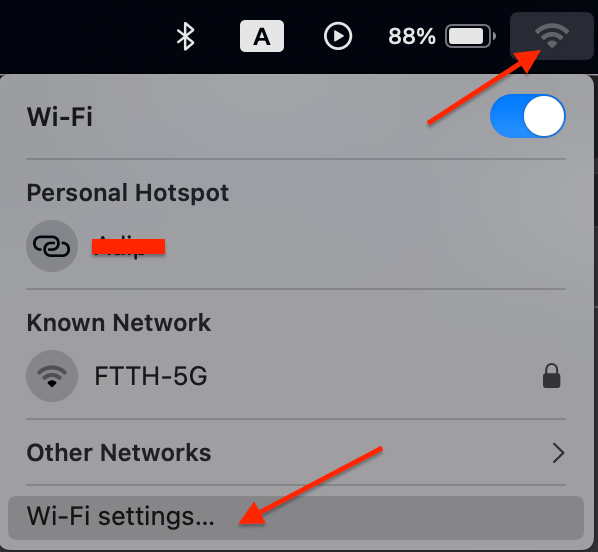The image size is (598, 552).
Task: Click the Known Network section header
Action: (119, 323)
